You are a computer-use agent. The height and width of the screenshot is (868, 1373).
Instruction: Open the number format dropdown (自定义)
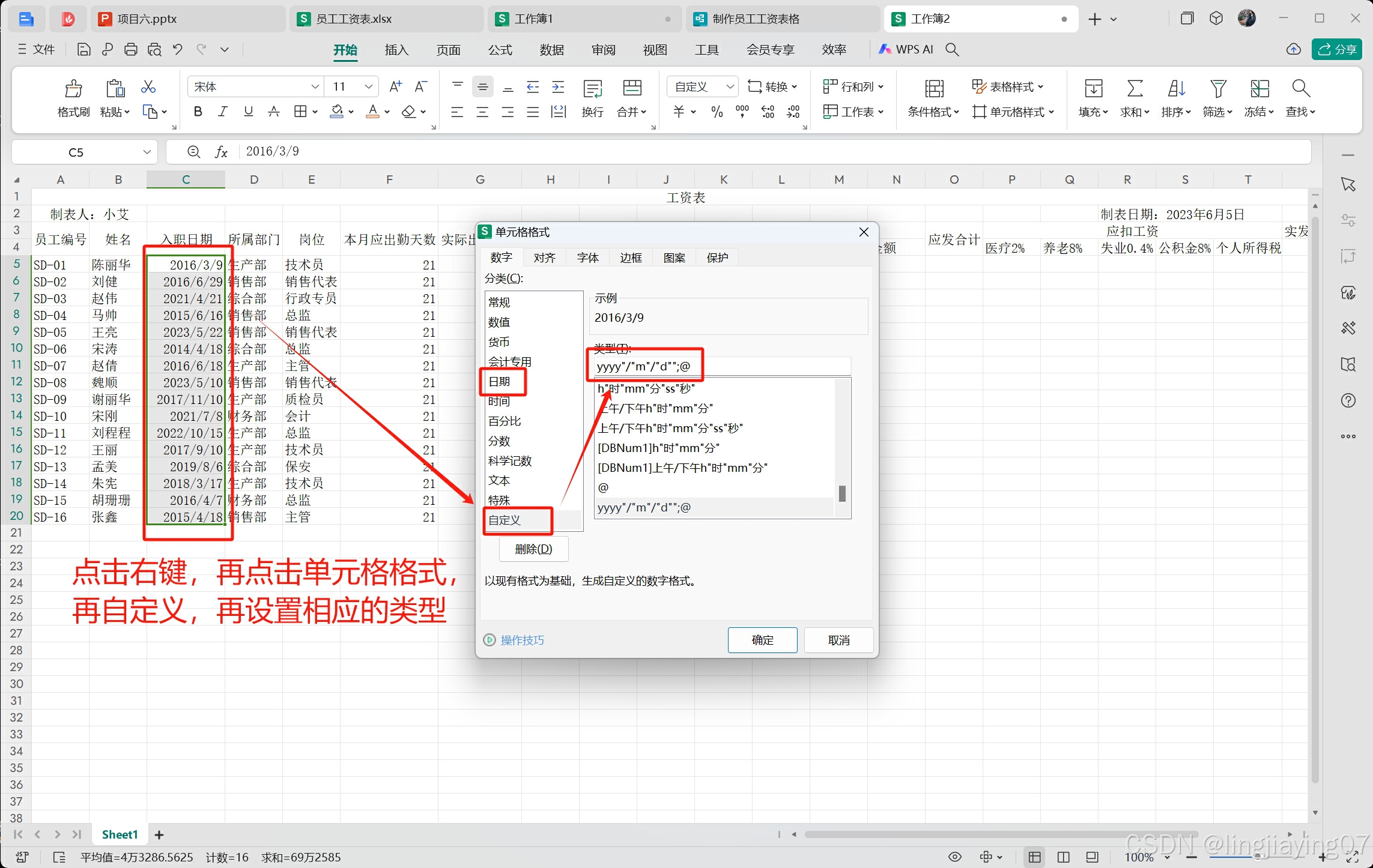[730, 86]
